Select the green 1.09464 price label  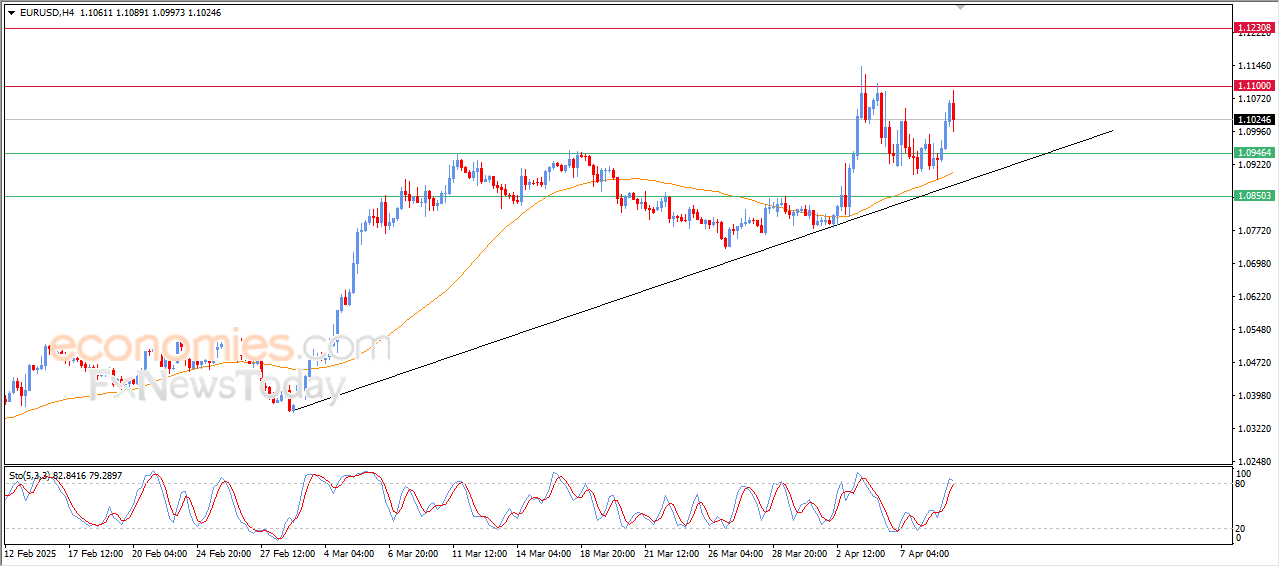click(1254, 153)
